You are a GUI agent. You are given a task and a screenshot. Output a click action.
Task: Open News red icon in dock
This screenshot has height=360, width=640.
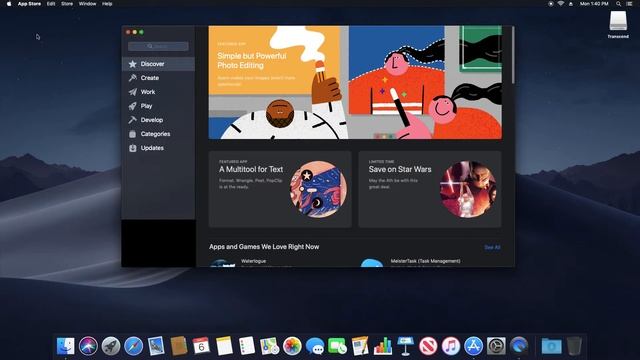coord(428,346)
